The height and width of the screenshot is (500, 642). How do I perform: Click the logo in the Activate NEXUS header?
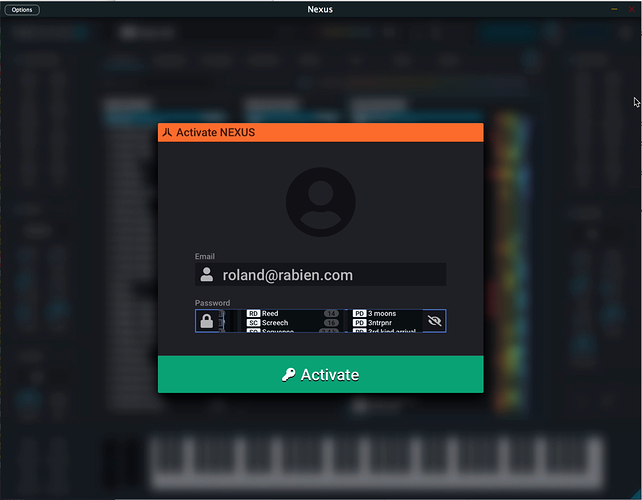(167, 132)
